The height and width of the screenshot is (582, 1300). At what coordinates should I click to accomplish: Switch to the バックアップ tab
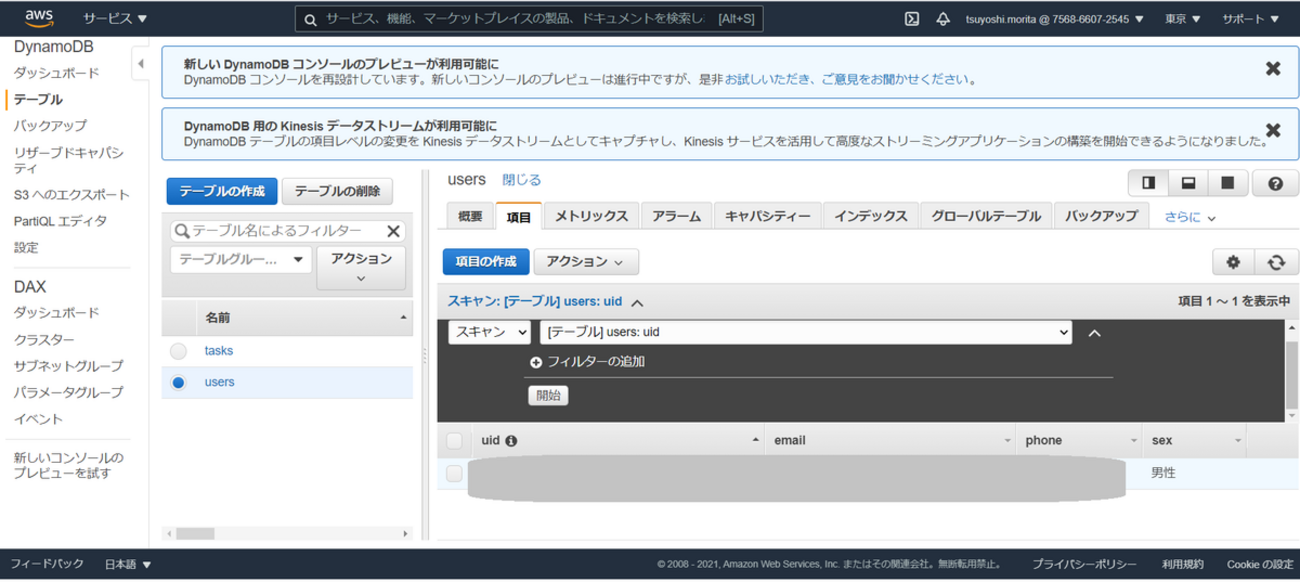1101,216
